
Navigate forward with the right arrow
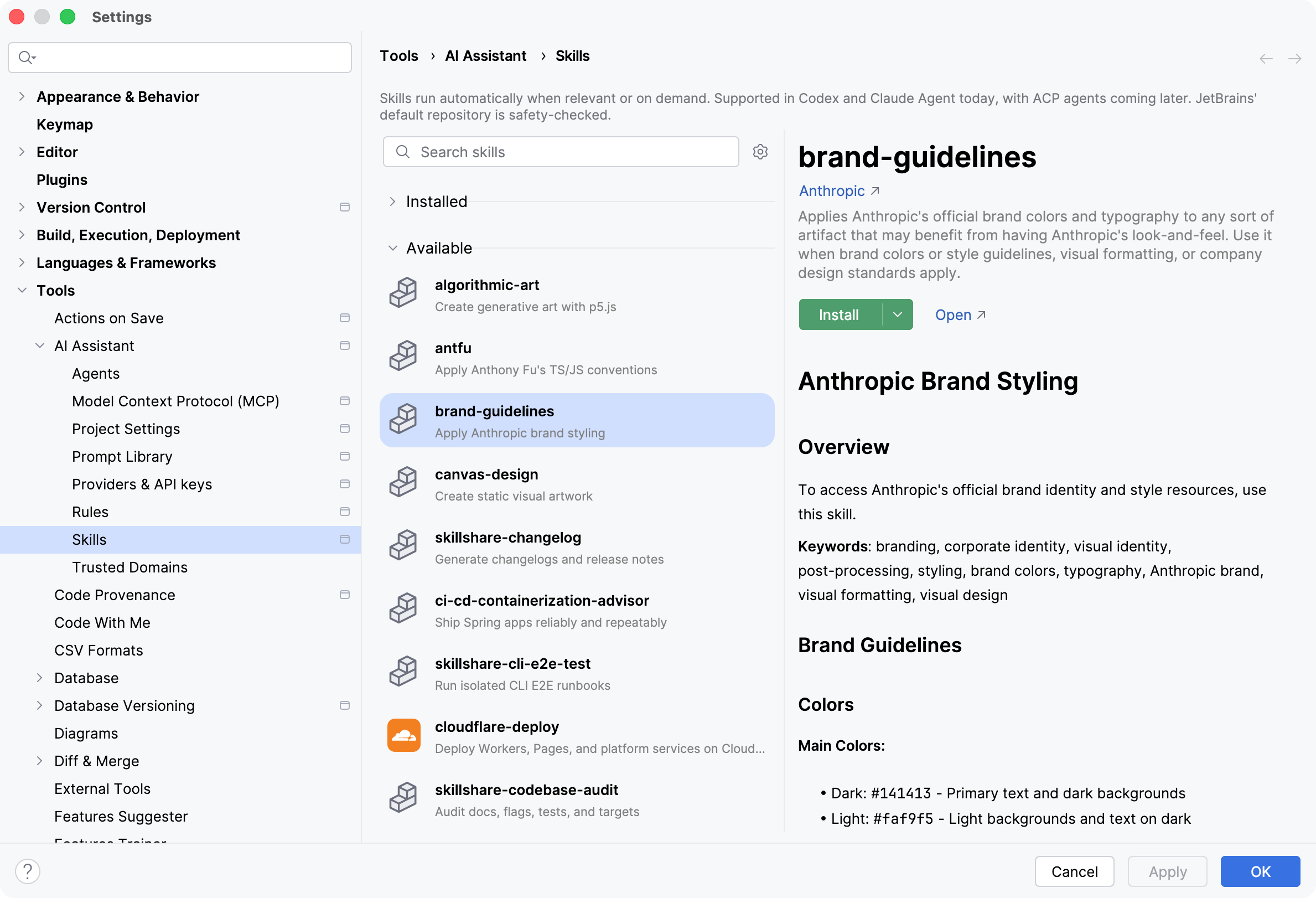(1294, 58)
